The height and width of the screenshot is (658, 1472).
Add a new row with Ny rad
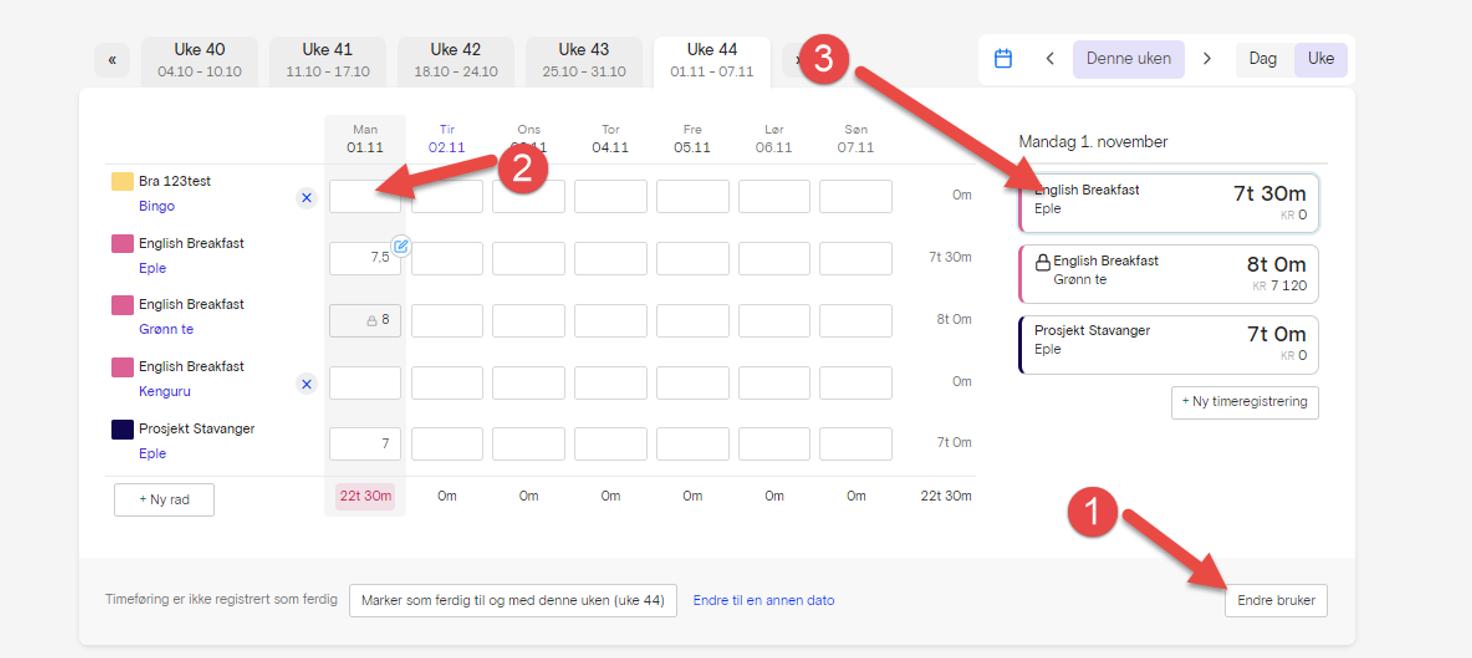(x=164, y=500)
